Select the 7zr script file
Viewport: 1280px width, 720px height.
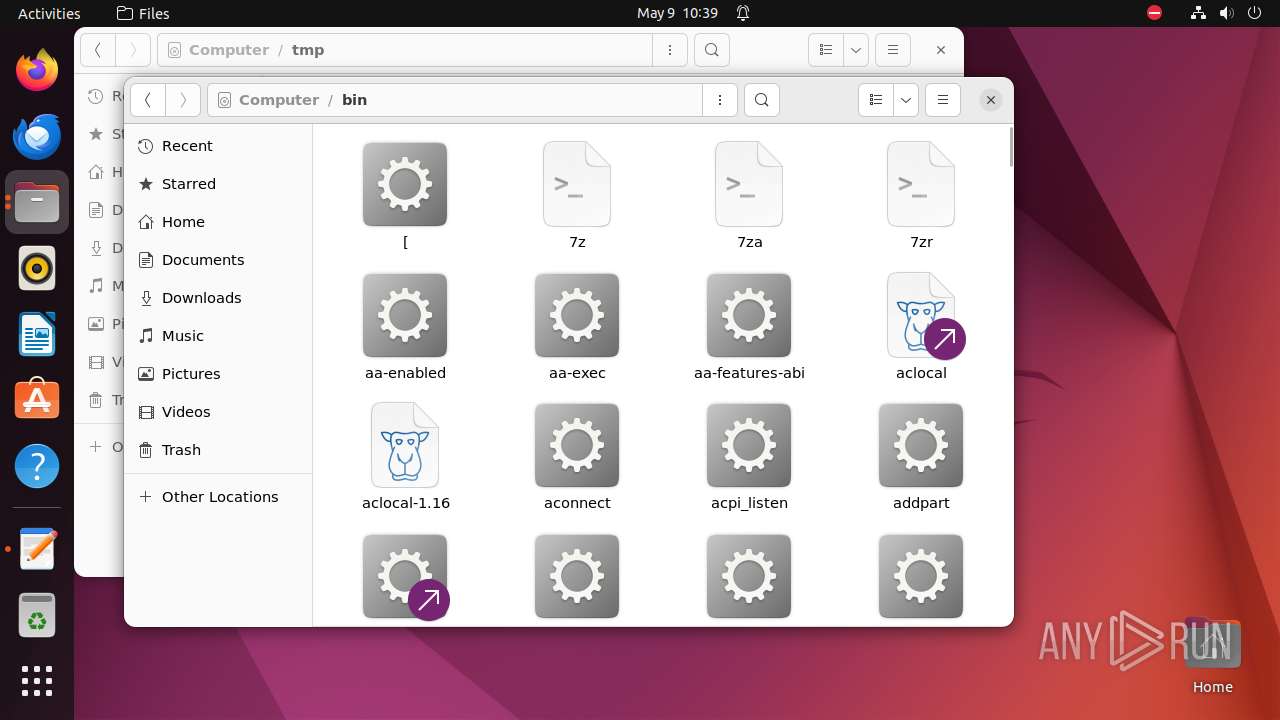(x=921, y=184)
